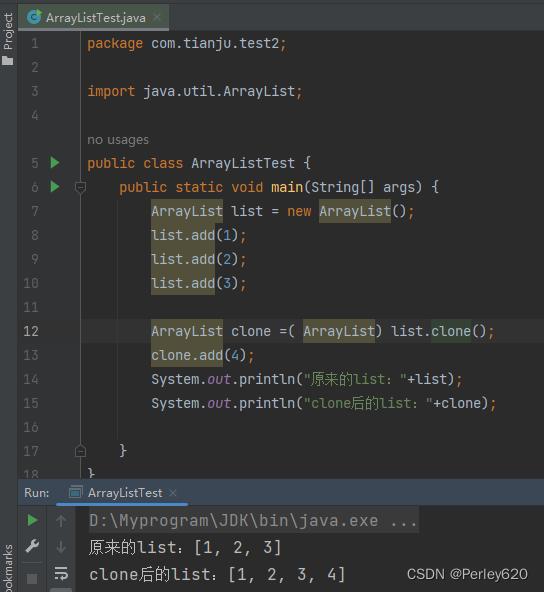Click the up stack trace arrow
The width and height of the screenshot is (544, 592).
[x=61, y=521]
